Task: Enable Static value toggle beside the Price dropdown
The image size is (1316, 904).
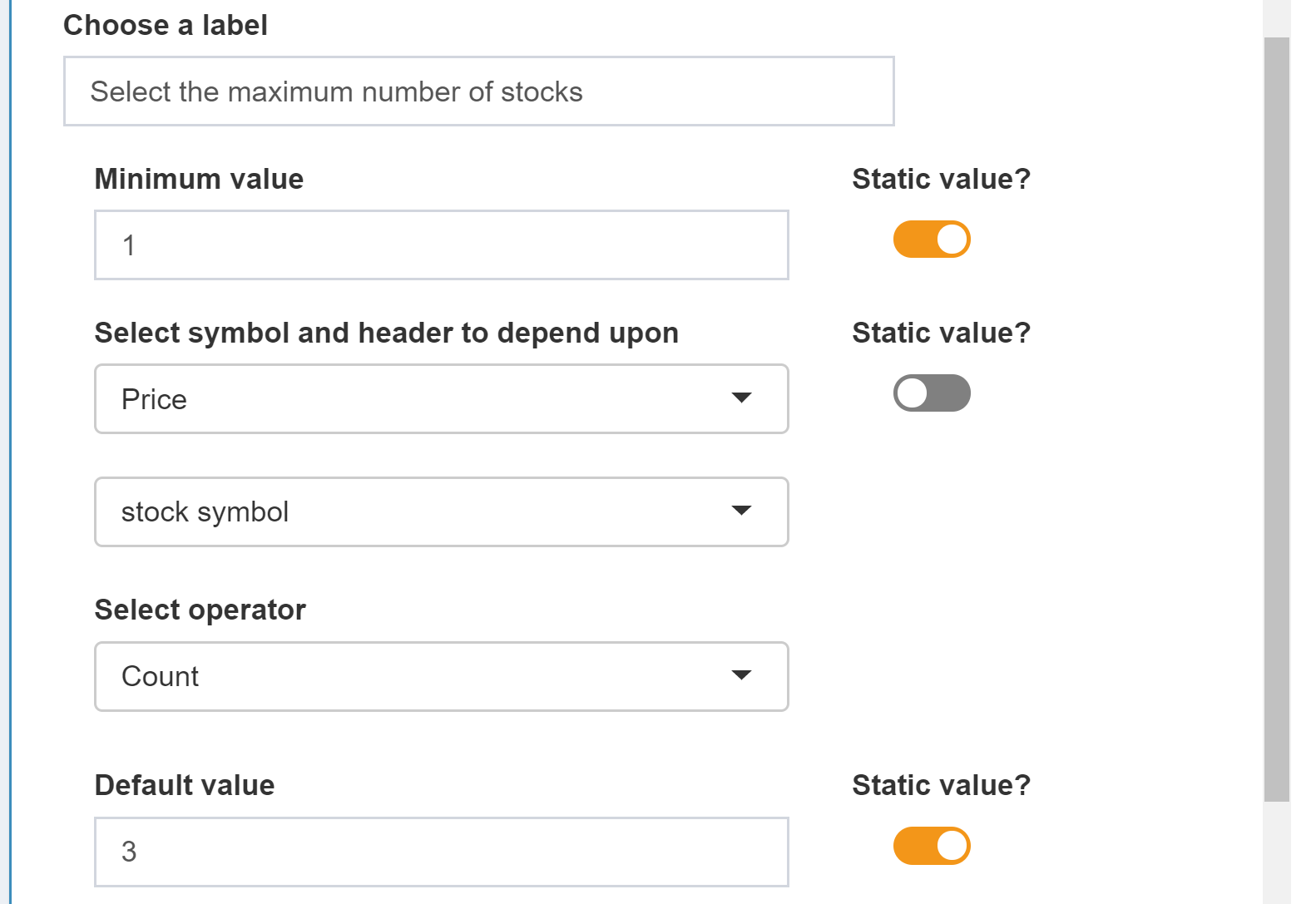Action: [931, 393]
